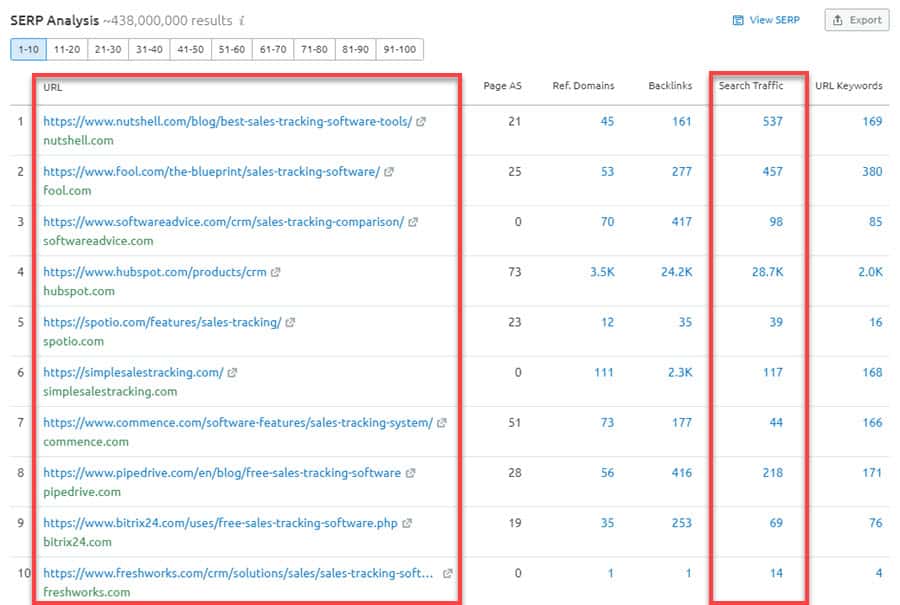Select the 11-20 results page tab
Screen dimensions: 900x605
click(67, 49)
